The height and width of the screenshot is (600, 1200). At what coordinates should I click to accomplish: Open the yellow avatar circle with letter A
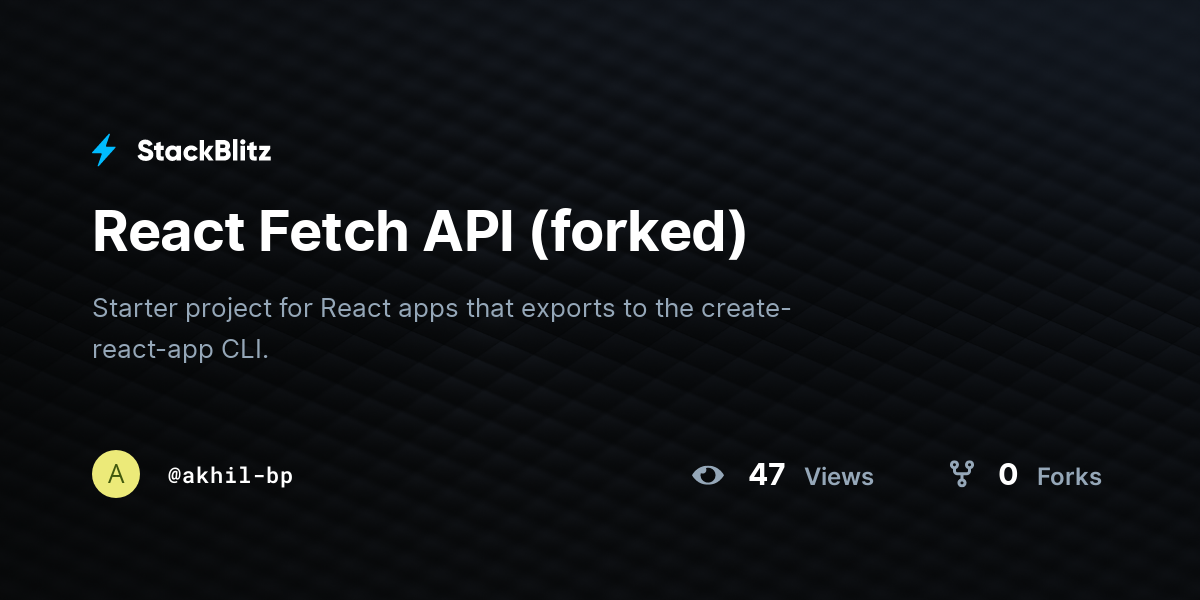click(x=116, y=474)
